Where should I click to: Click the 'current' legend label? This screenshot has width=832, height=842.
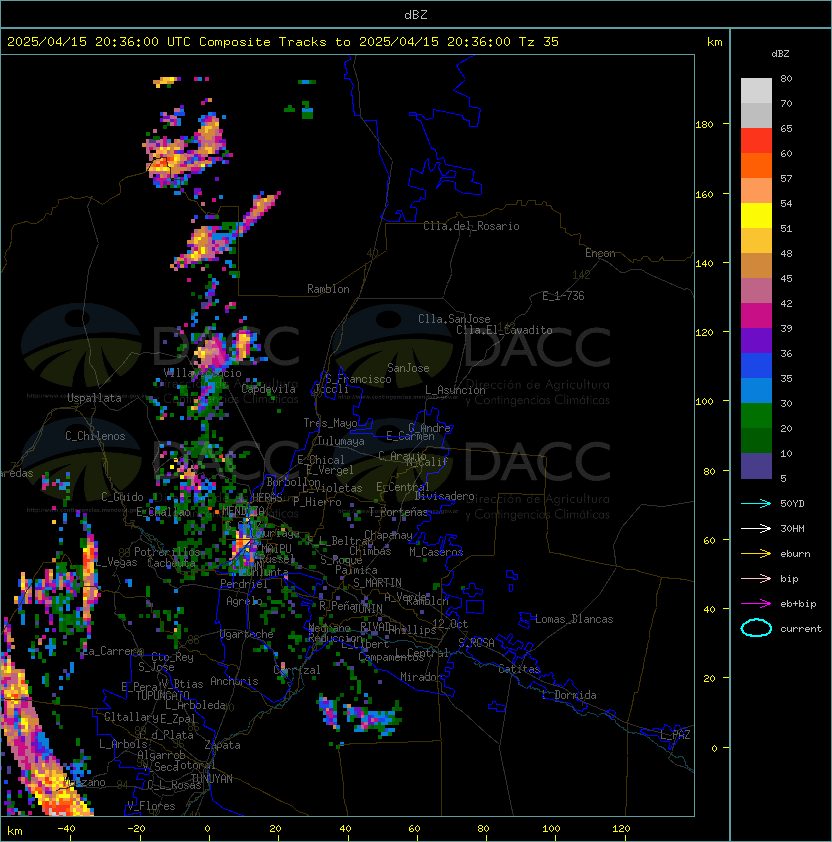click(x=801, y=629)
